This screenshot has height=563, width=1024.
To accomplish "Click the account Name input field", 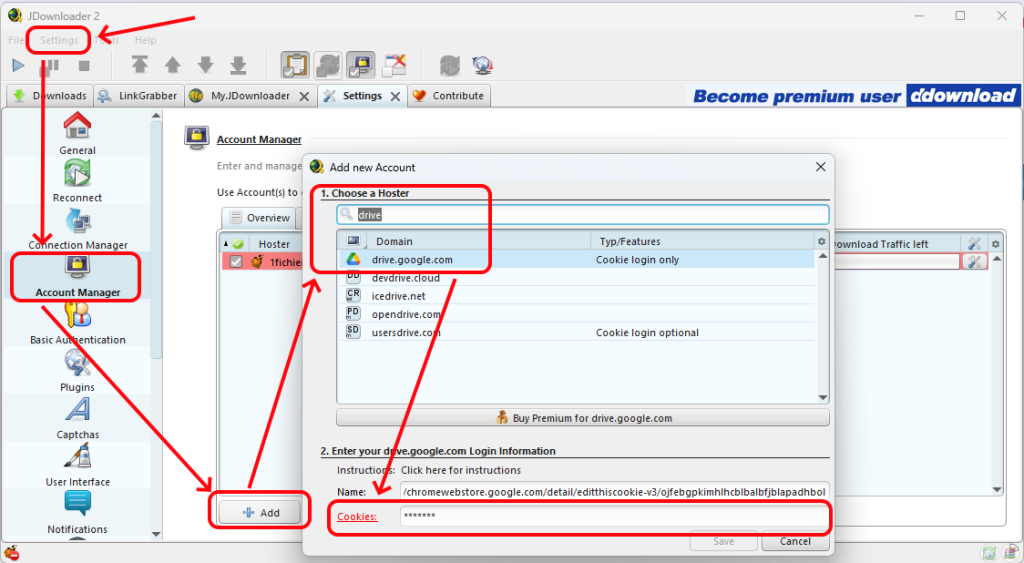I will click(614, 492).
